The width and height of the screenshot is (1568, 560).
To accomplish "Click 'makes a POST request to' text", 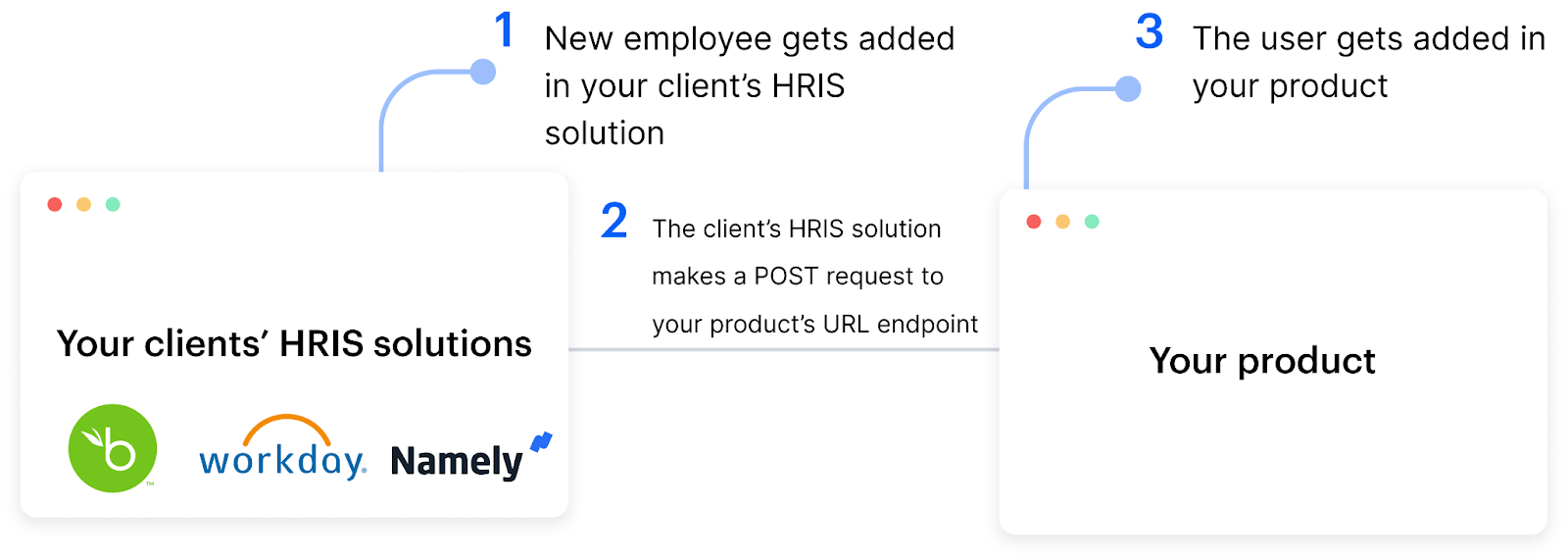I will coord(798,277).
